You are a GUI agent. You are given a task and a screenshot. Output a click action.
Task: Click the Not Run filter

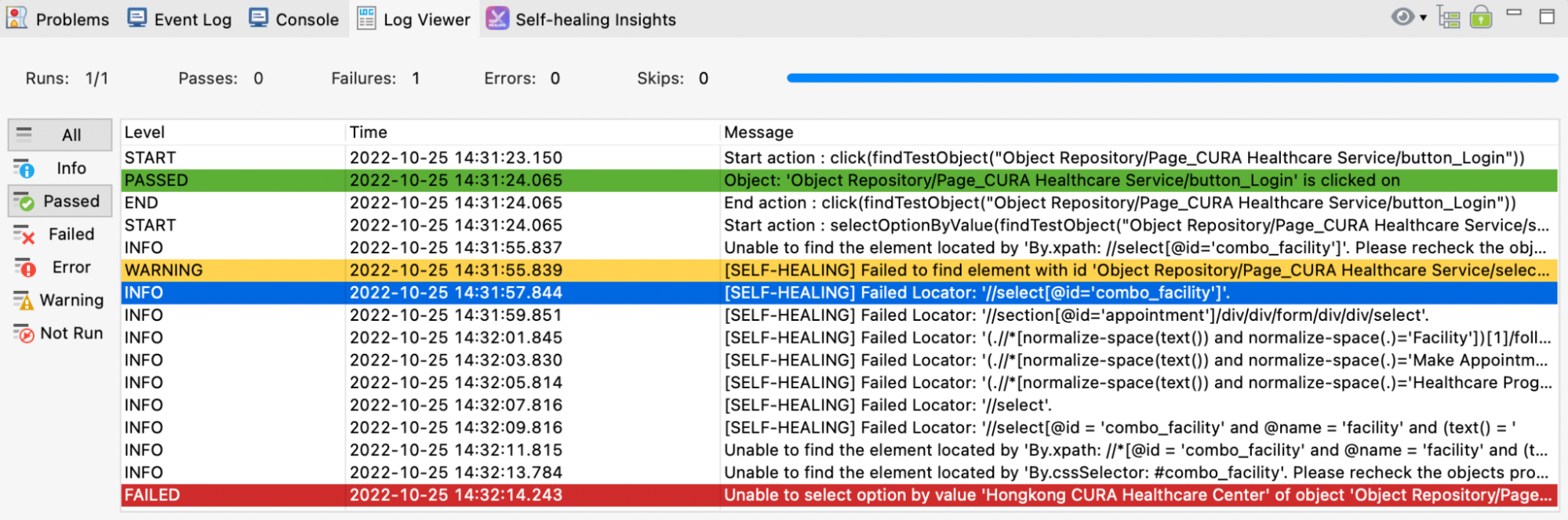click(60, 333)
